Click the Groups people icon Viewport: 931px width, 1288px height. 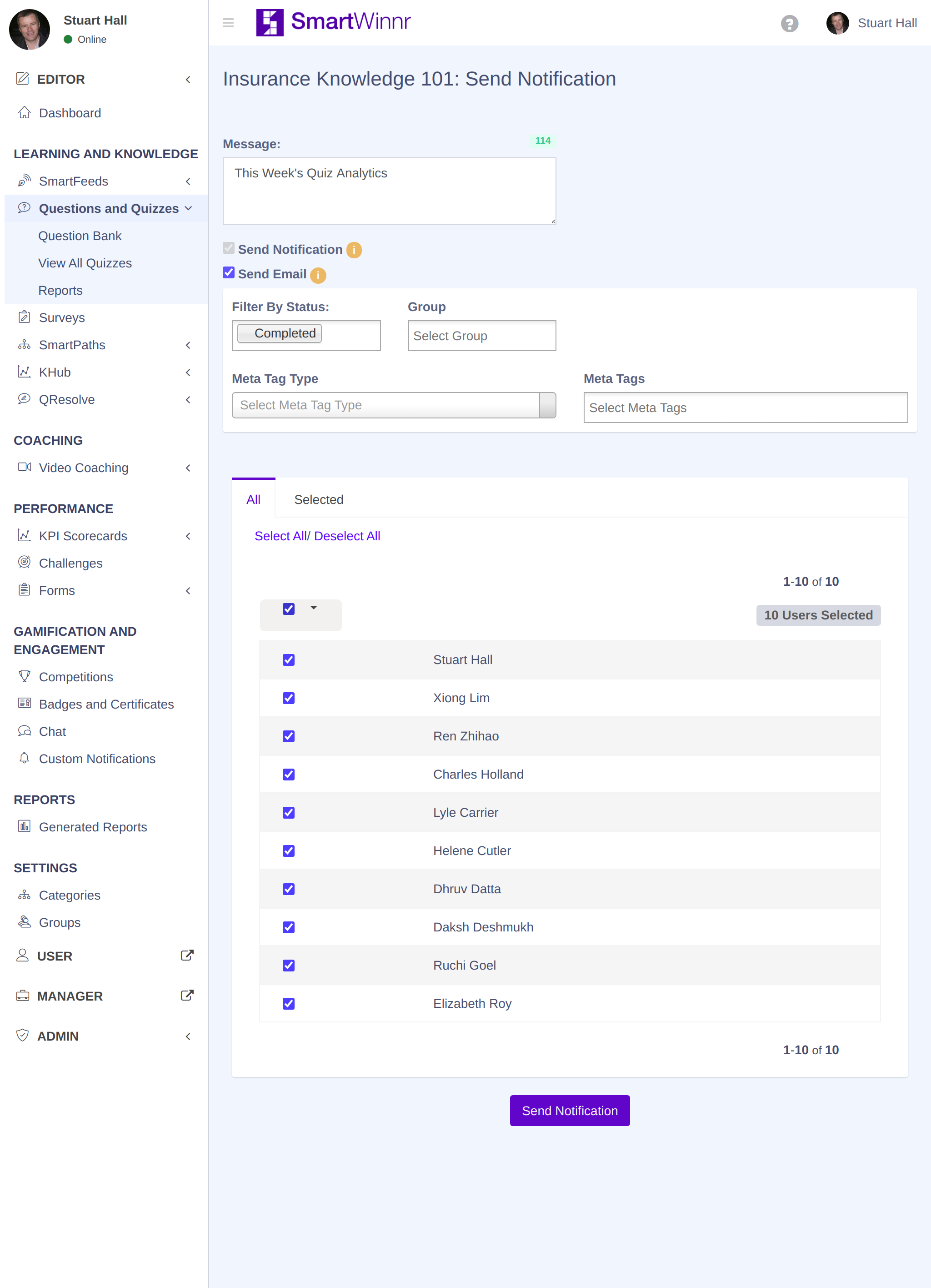click(x=25, y=922)
